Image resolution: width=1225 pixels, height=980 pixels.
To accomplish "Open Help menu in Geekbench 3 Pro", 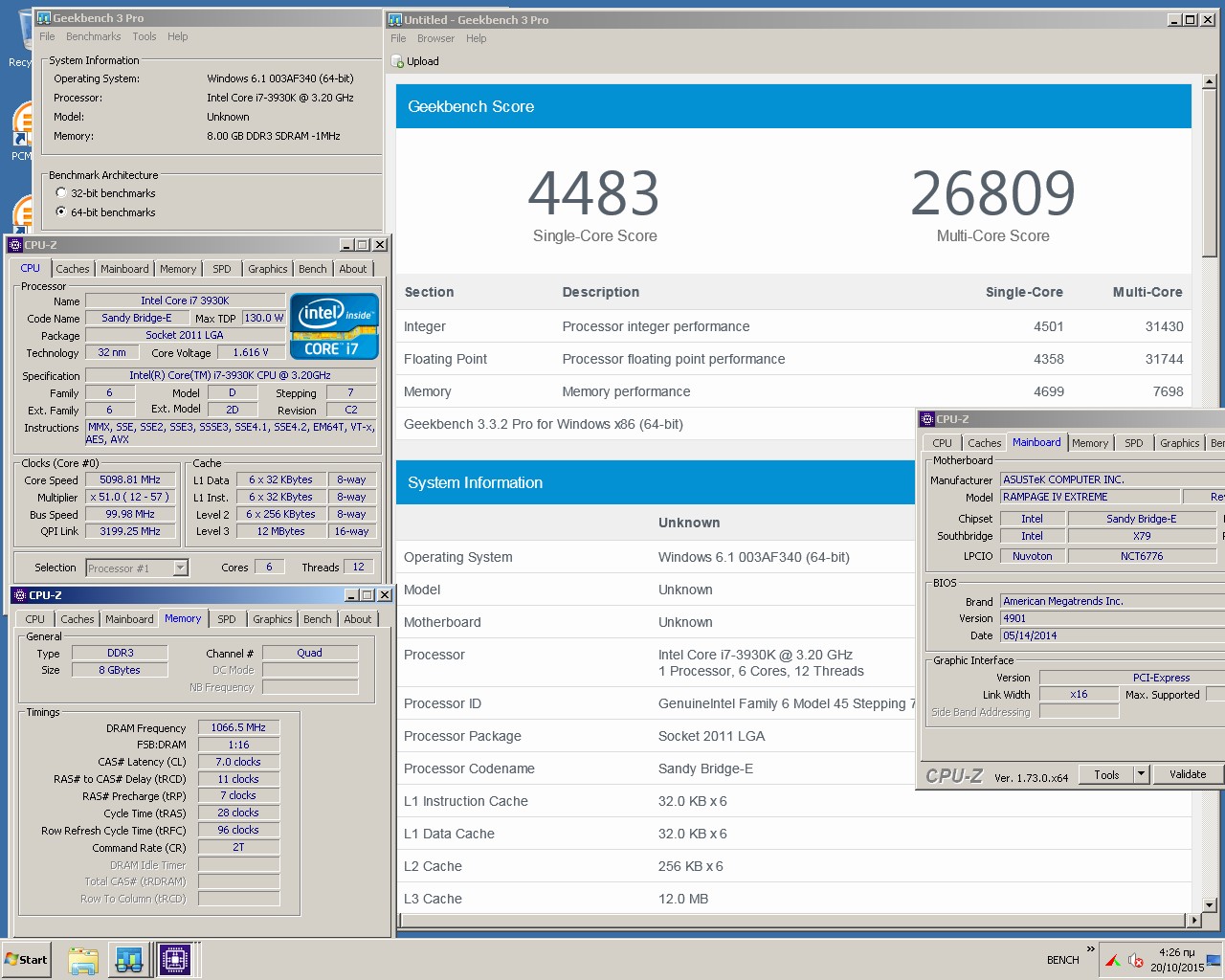I will tap(178, 36).
